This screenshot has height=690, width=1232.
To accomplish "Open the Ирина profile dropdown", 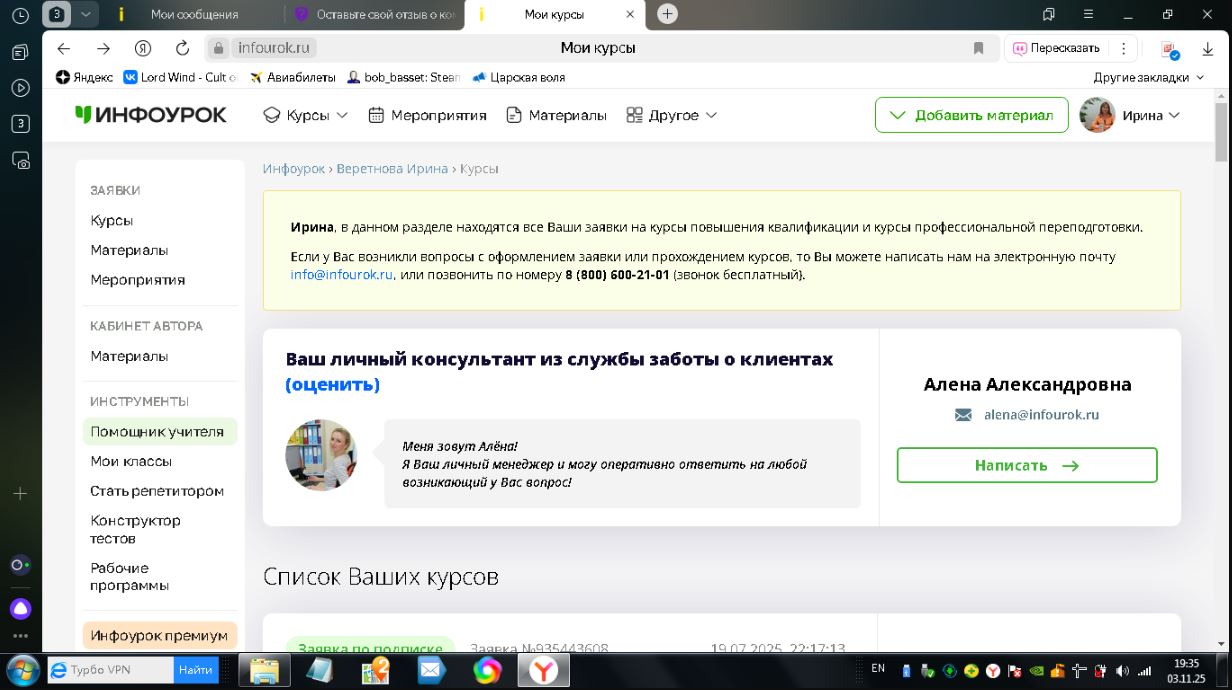I will [x=1131, y=115].
